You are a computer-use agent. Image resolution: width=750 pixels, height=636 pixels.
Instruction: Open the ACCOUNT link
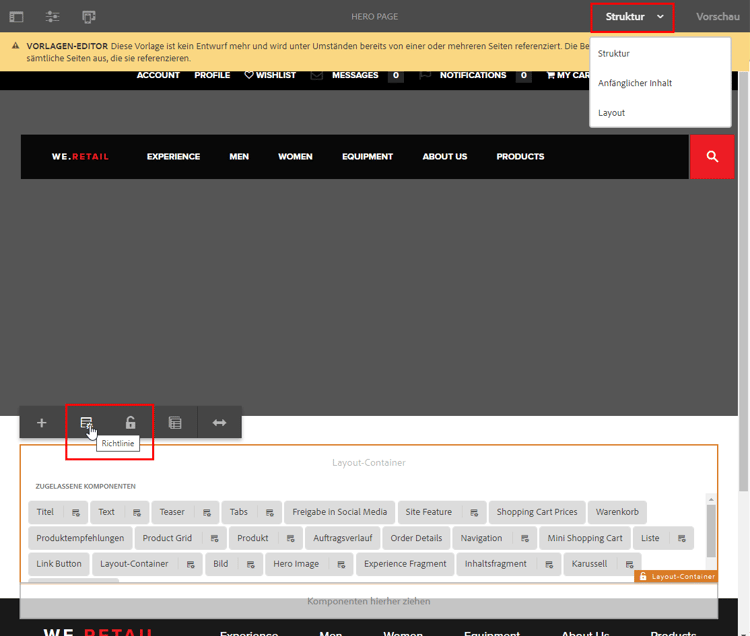coord(158,75)
